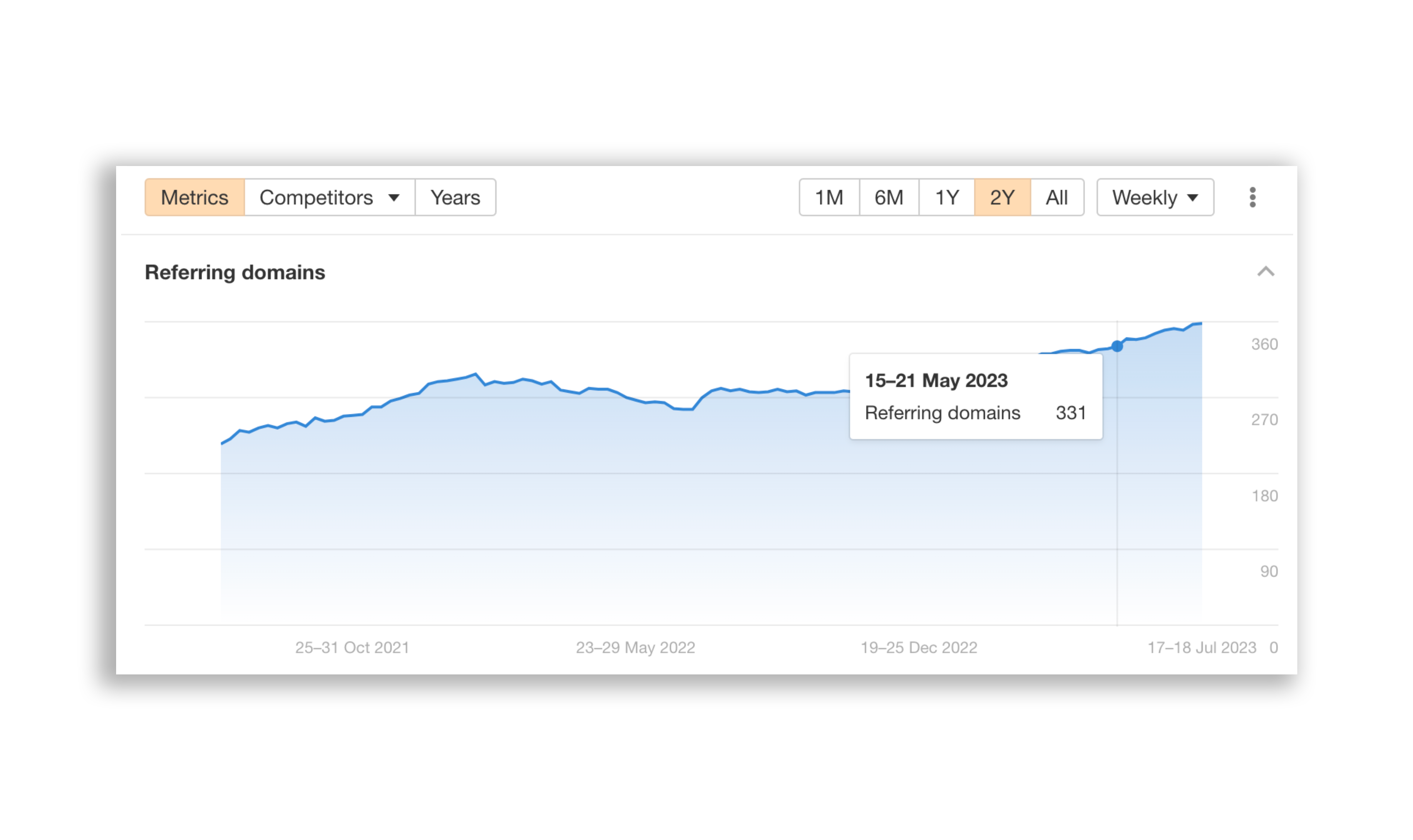Show All time data range
The image size is (1413, 840).
coord(1056,197)
